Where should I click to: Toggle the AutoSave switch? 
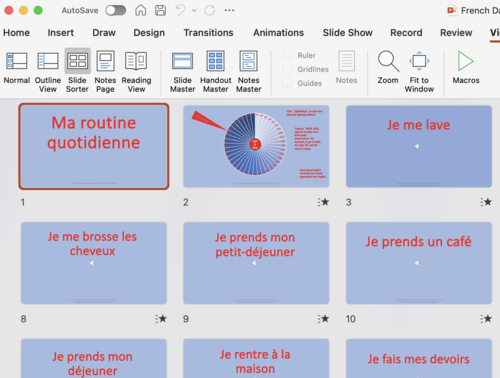pos(116,10)
